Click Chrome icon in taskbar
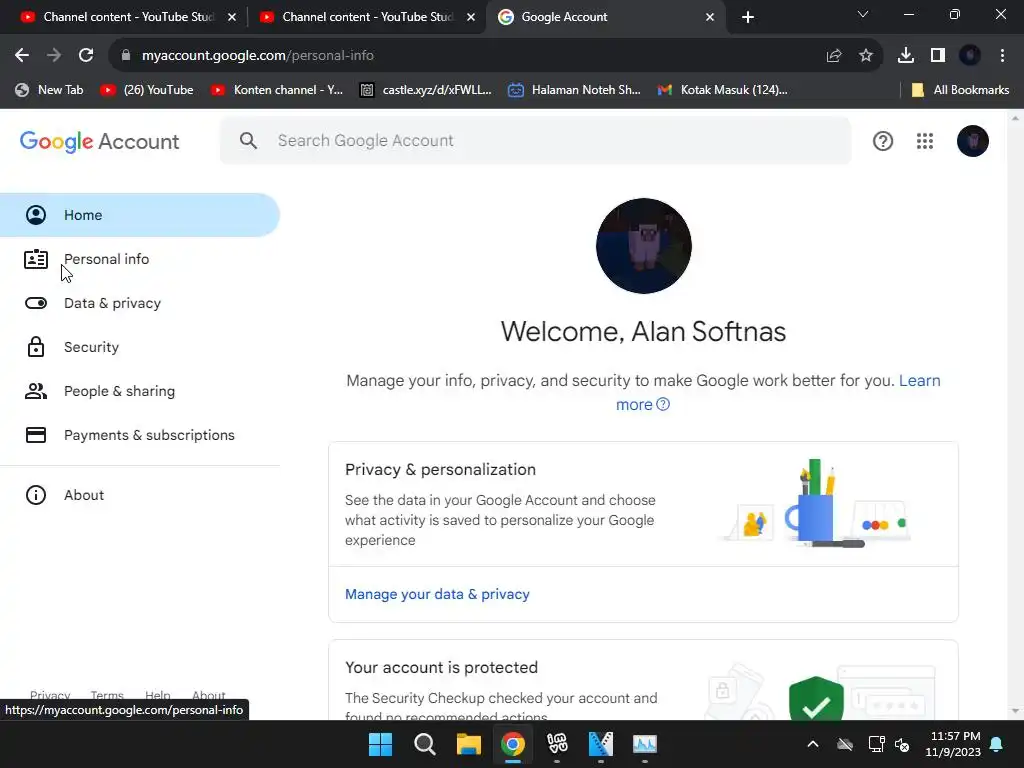 click(x=513, y=744)
